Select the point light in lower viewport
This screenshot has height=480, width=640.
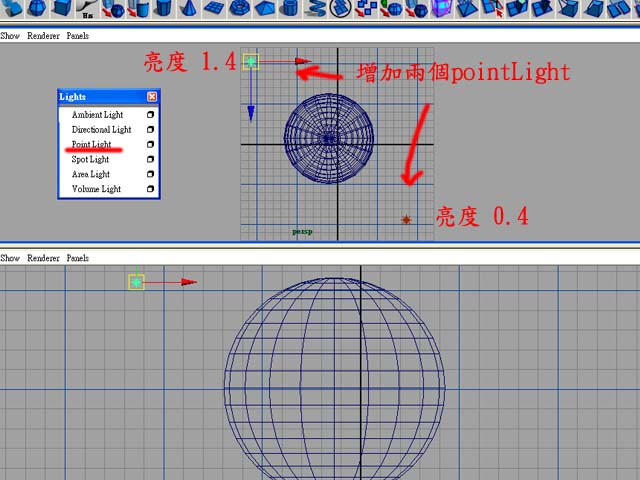tap(136, 282)
